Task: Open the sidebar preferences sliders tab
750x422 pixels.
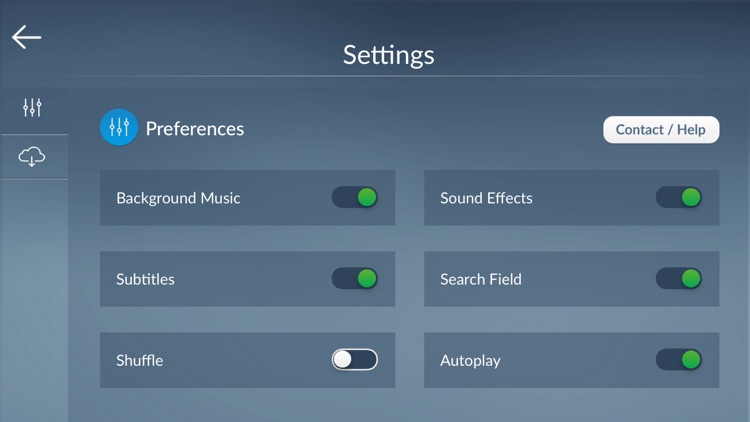Action: coord(32,108)
